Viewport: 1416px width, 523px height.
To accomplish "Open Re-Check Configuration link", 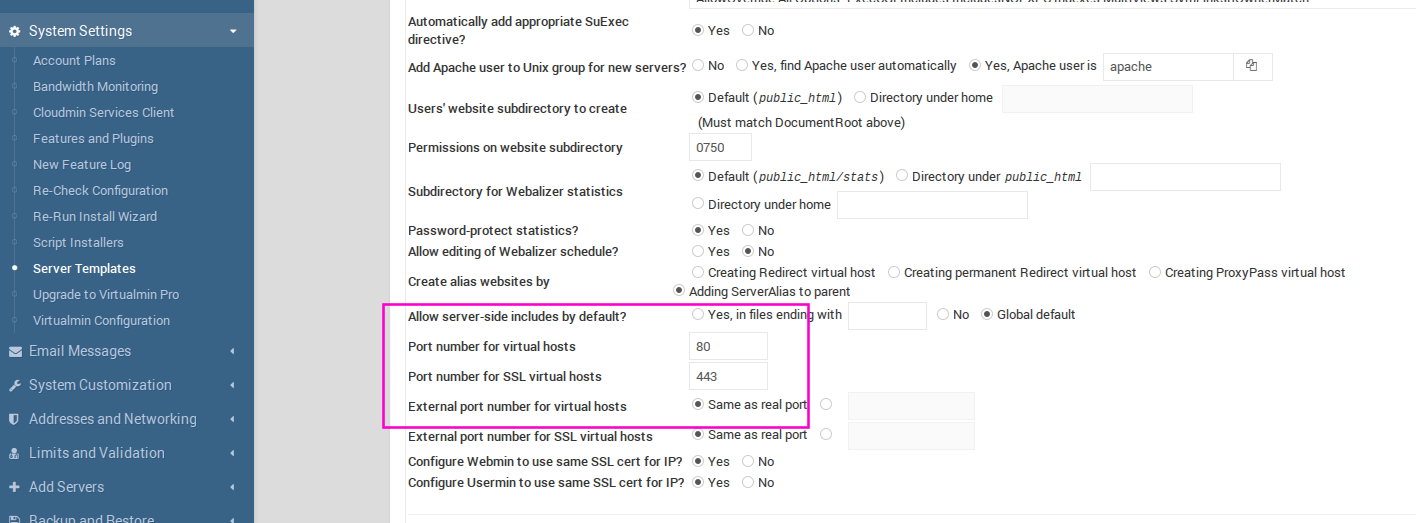I will coord(100,190).
